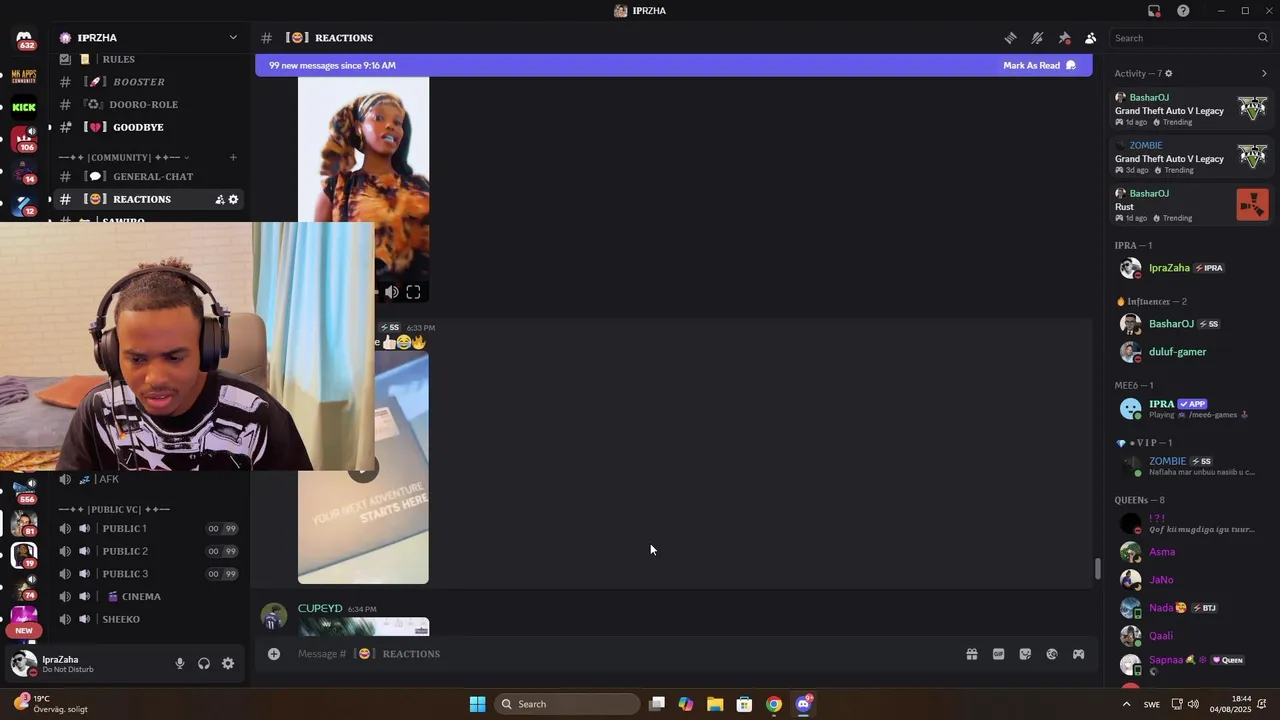Select the DOORO-ROLE channel
This screenshot has height=720, width=1280.
pos(149,104)
